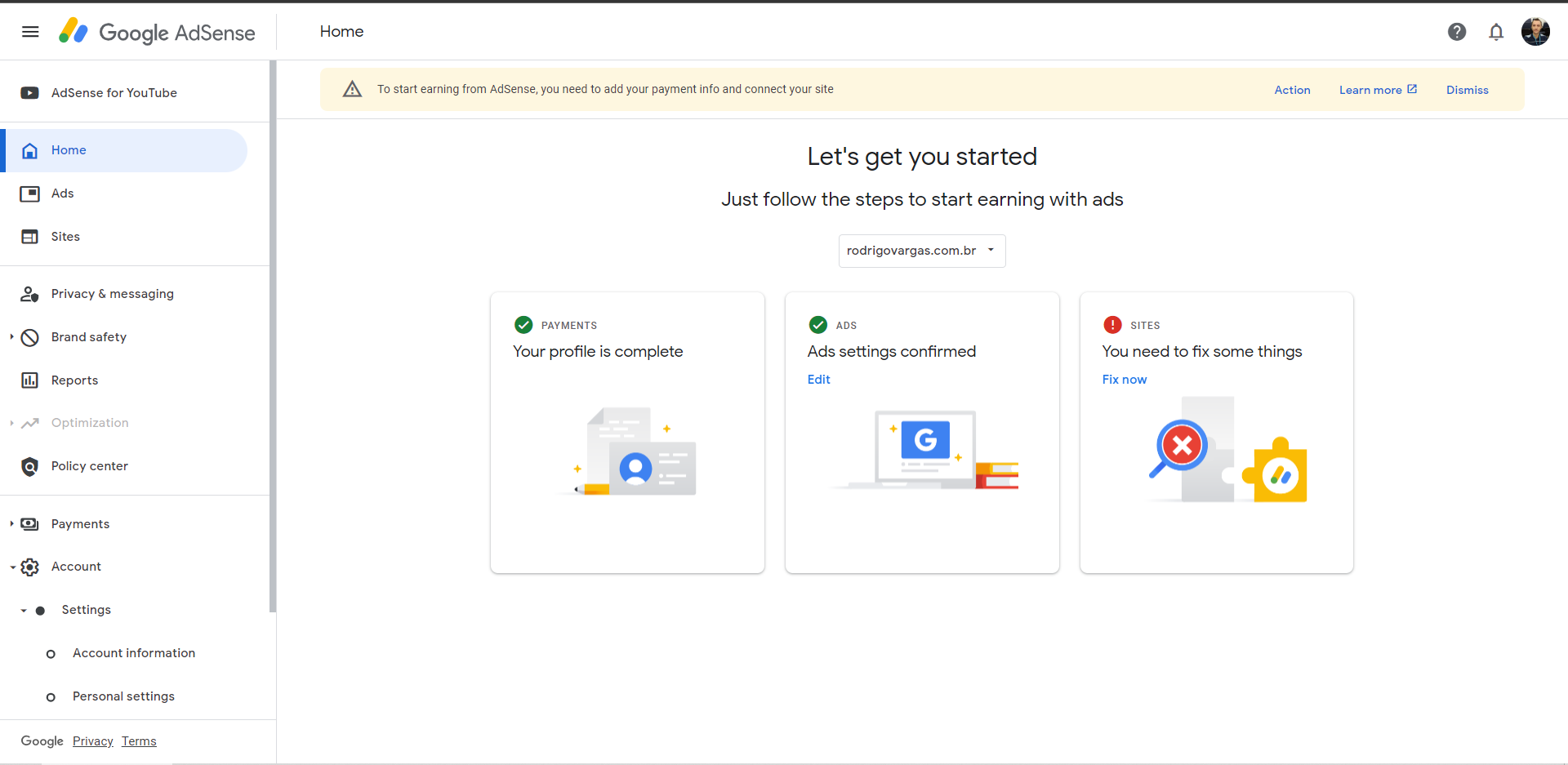
Task: Click Fix now on Sites card
Action: 1124,379
